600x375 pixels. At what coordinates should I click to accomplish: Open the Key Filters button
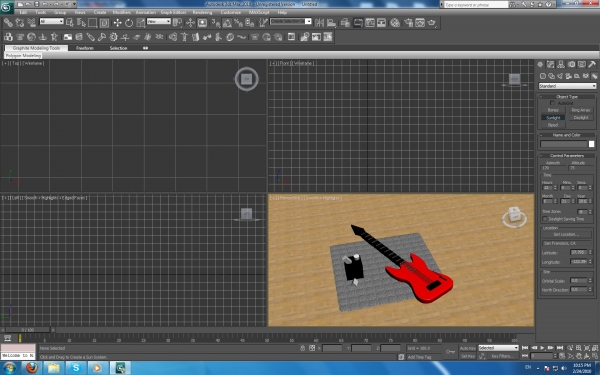502,356
